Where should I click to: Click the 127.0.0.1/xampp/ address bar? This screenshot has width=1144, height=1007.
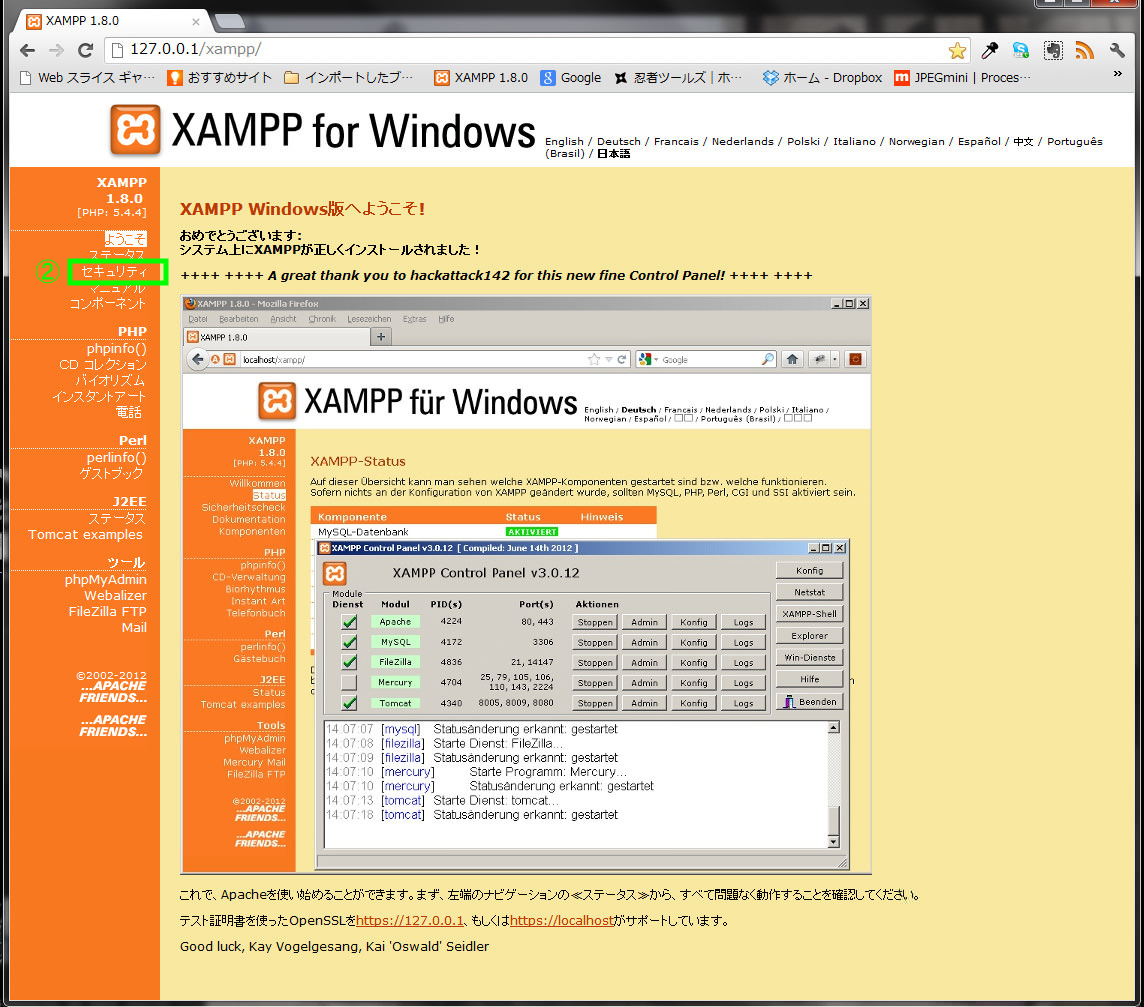536,50
